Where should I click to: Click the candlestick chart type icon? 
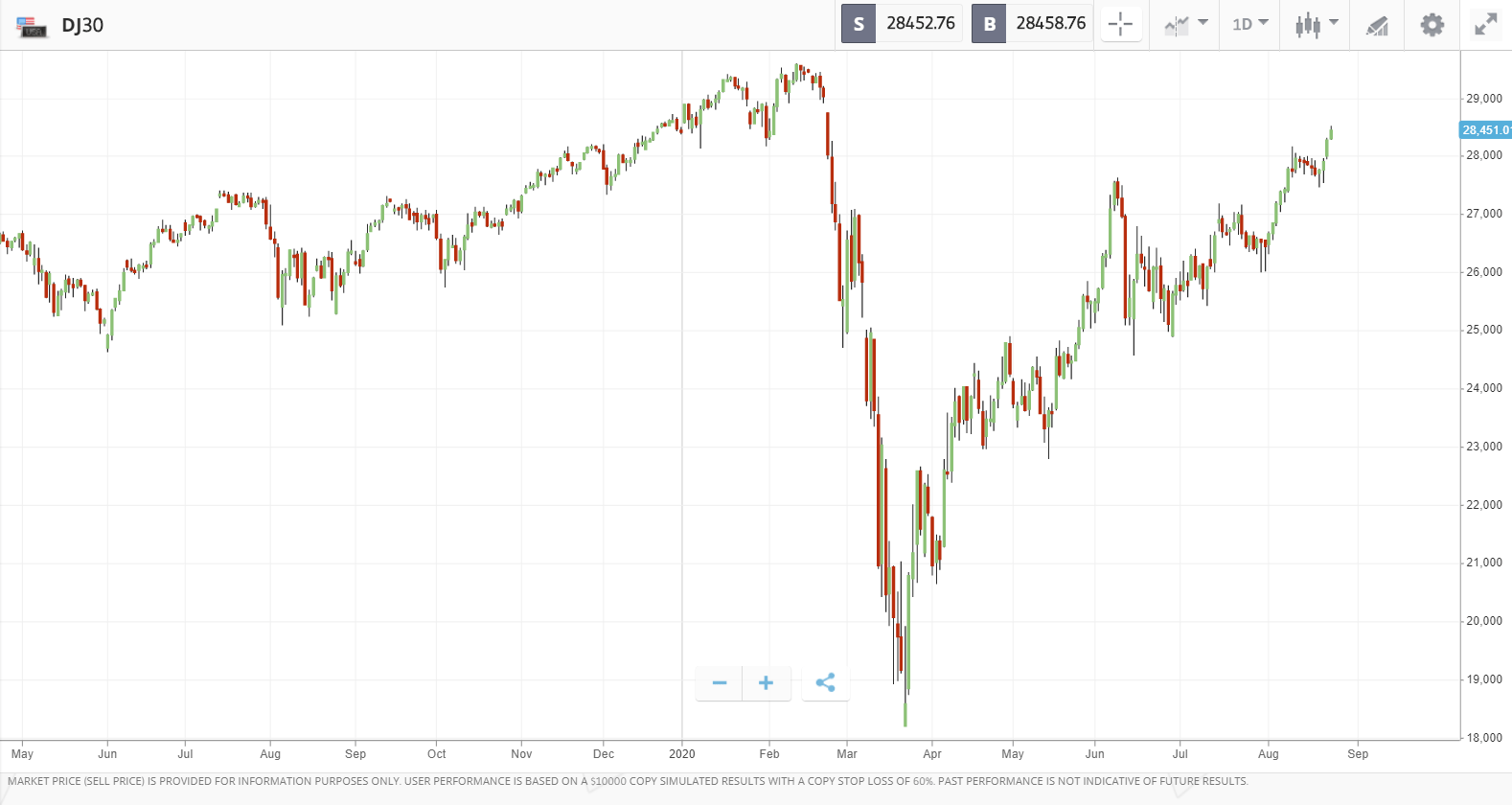point(1307,25)
